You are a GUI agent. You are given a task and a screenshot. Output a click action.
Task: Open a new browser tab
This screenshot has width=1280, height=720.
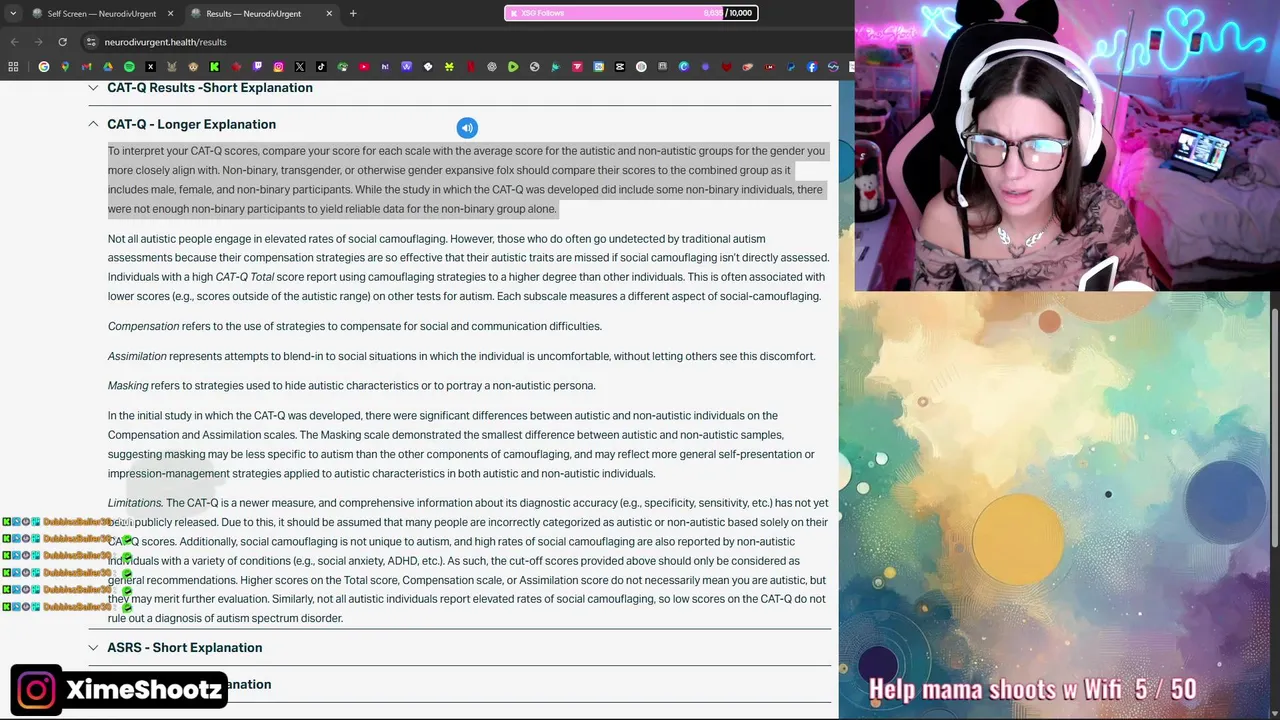353,14
